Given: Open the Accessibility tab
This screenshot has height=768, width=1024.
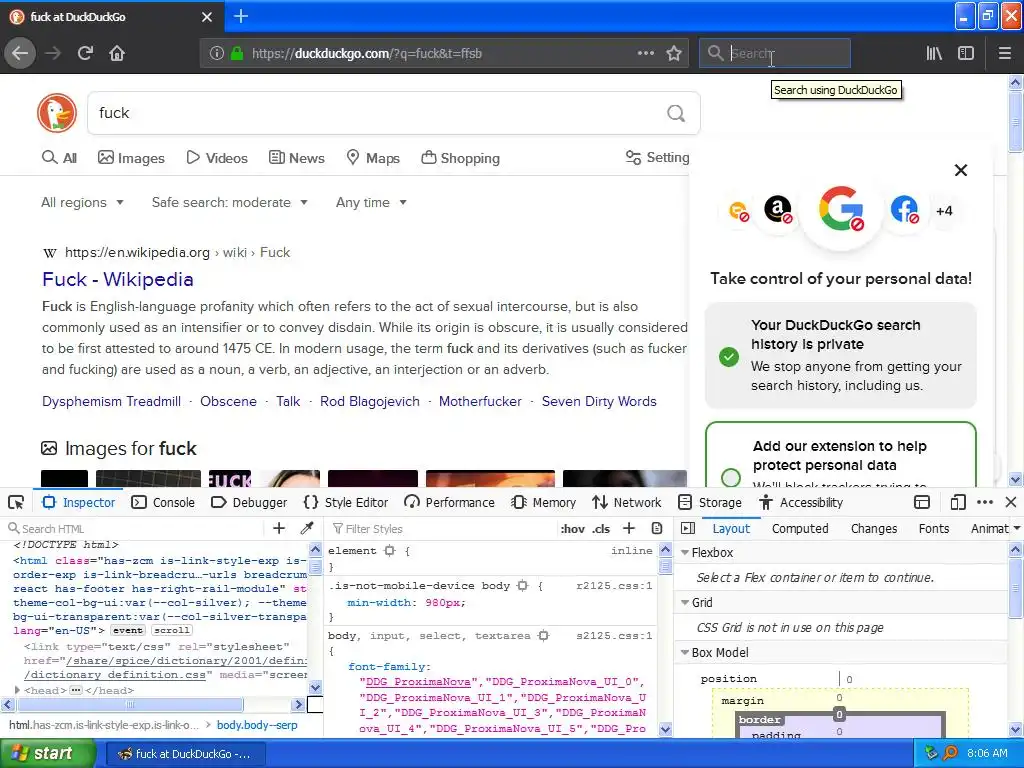Looking at the screenshot, I should (x=801, y=502).
